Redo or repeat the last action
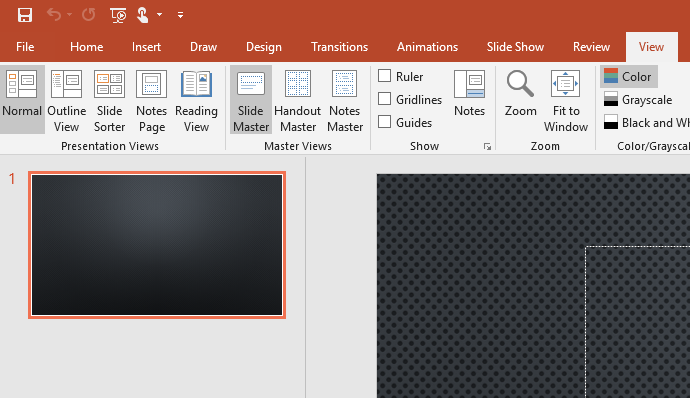This screenshot has width=690, height=398. (x=88, y=15)
